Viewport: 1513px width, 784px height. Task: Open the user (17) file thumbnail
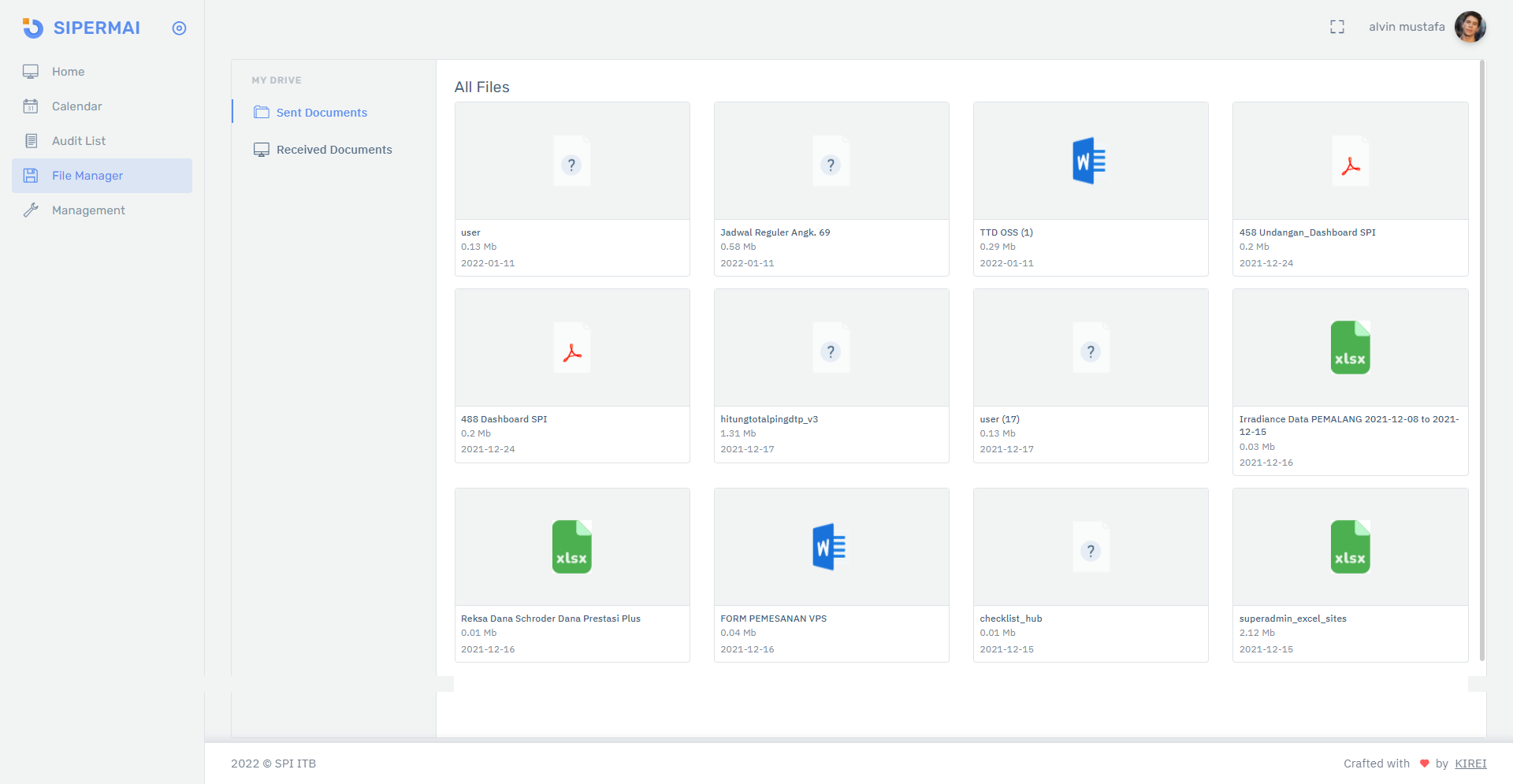(x=1091, y=347)
